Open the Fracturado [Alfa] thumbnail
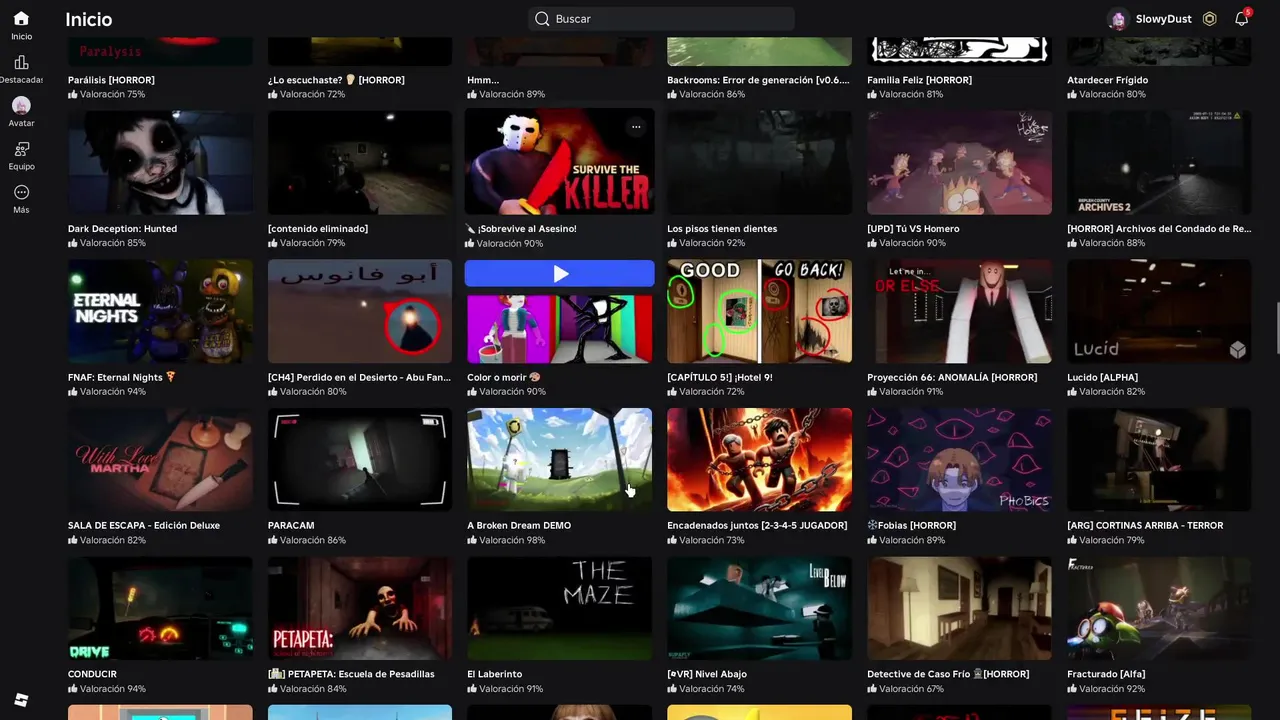This screenshot has width=1280, height=720. tap(1159, 608)
